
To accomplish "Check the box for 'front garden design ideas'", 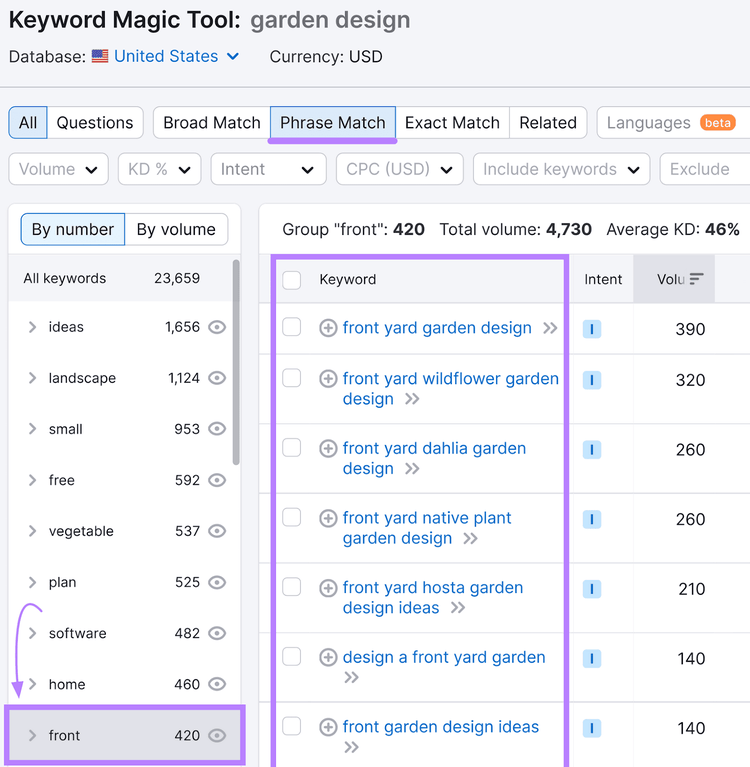I will [292, 726].
